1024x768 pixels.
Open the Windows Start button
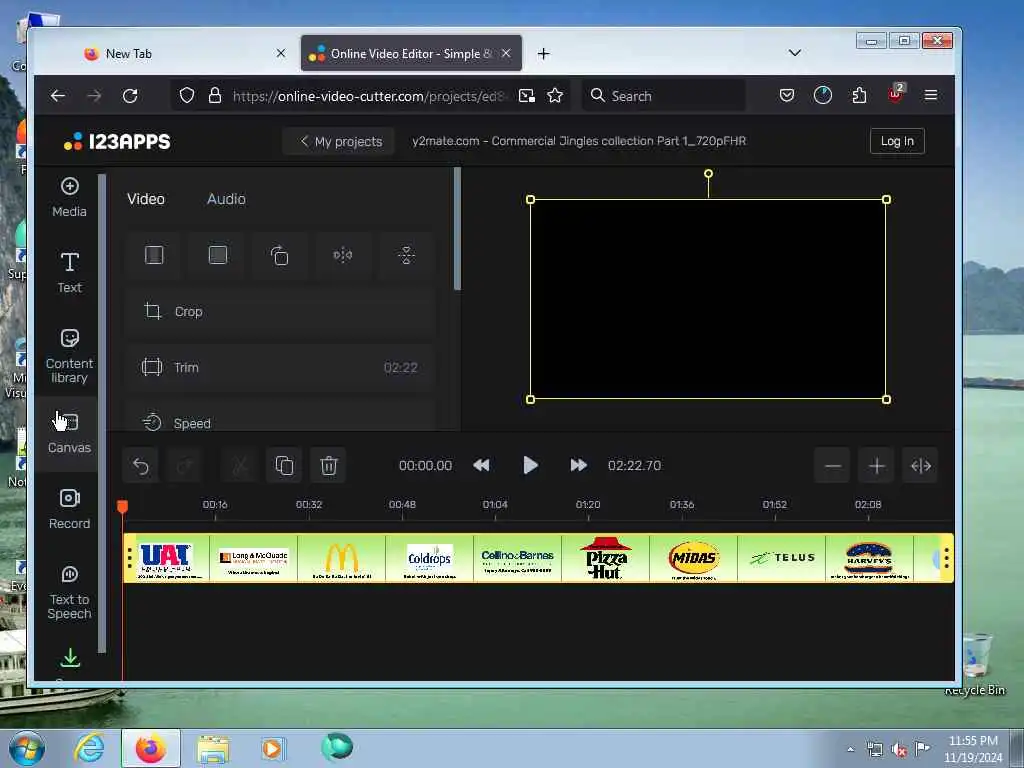point(27,749)
